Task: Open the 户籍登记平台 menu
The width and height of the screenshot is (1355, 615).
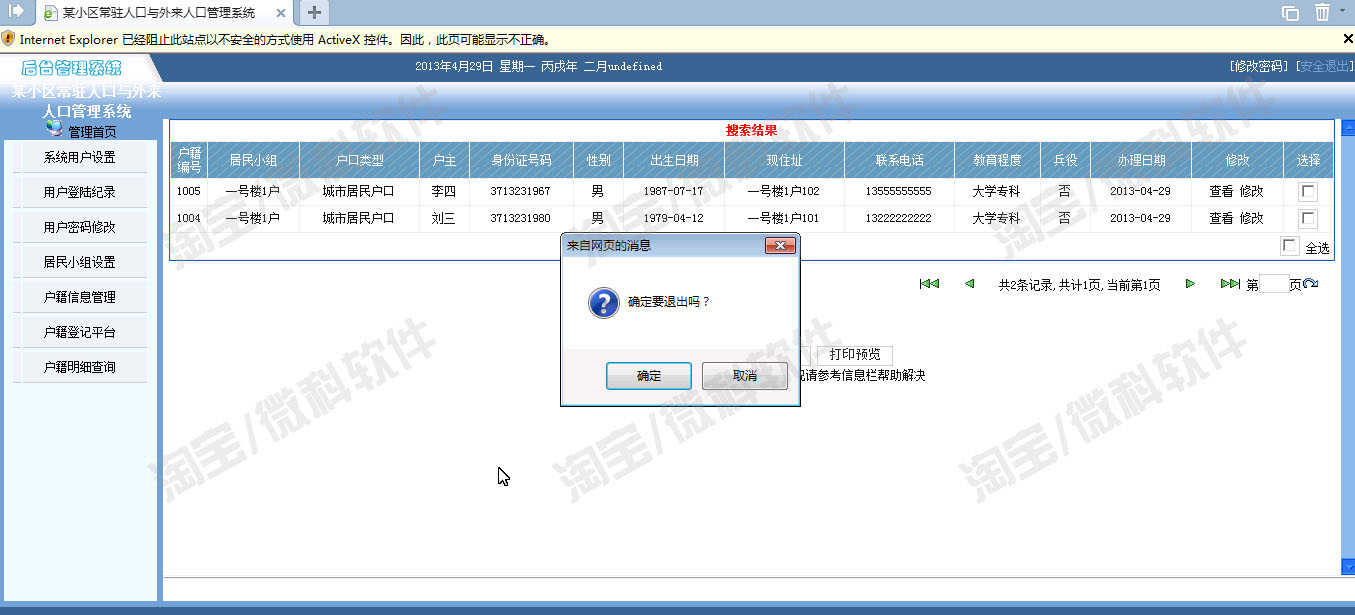Action: click(x=79, y=332)
